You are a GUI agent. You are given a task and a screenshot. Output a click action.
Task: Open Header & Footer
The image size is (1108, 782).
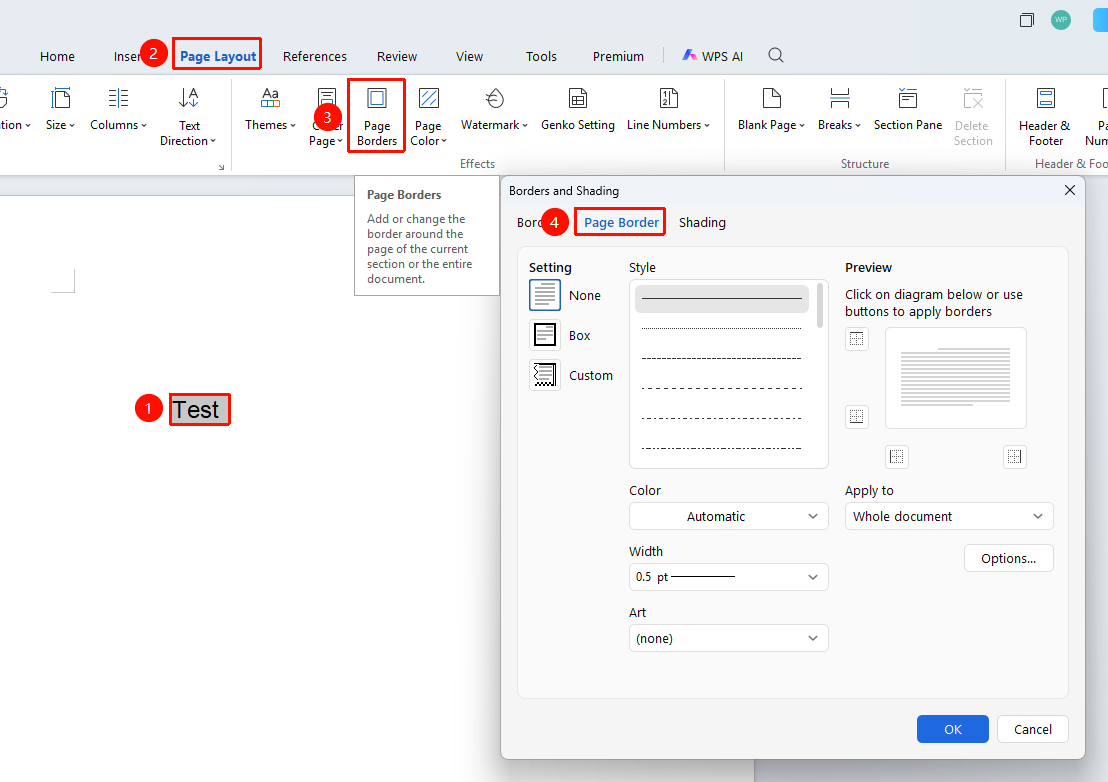click(x=1045, y=116)
